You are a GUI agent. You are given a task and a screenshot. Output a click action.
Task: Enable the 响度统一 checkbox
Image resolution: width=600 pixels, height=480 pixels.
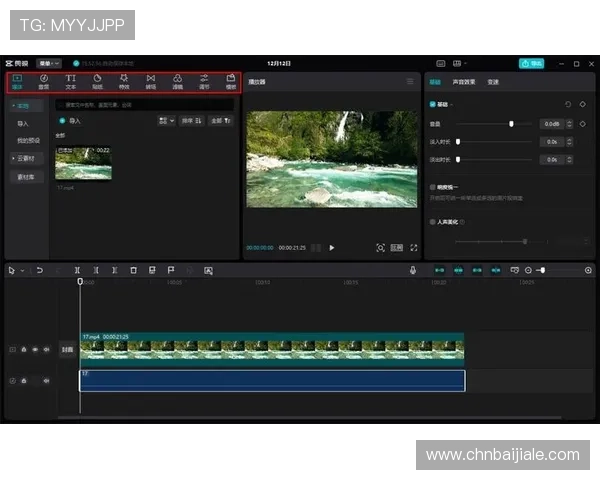(432, 186)
